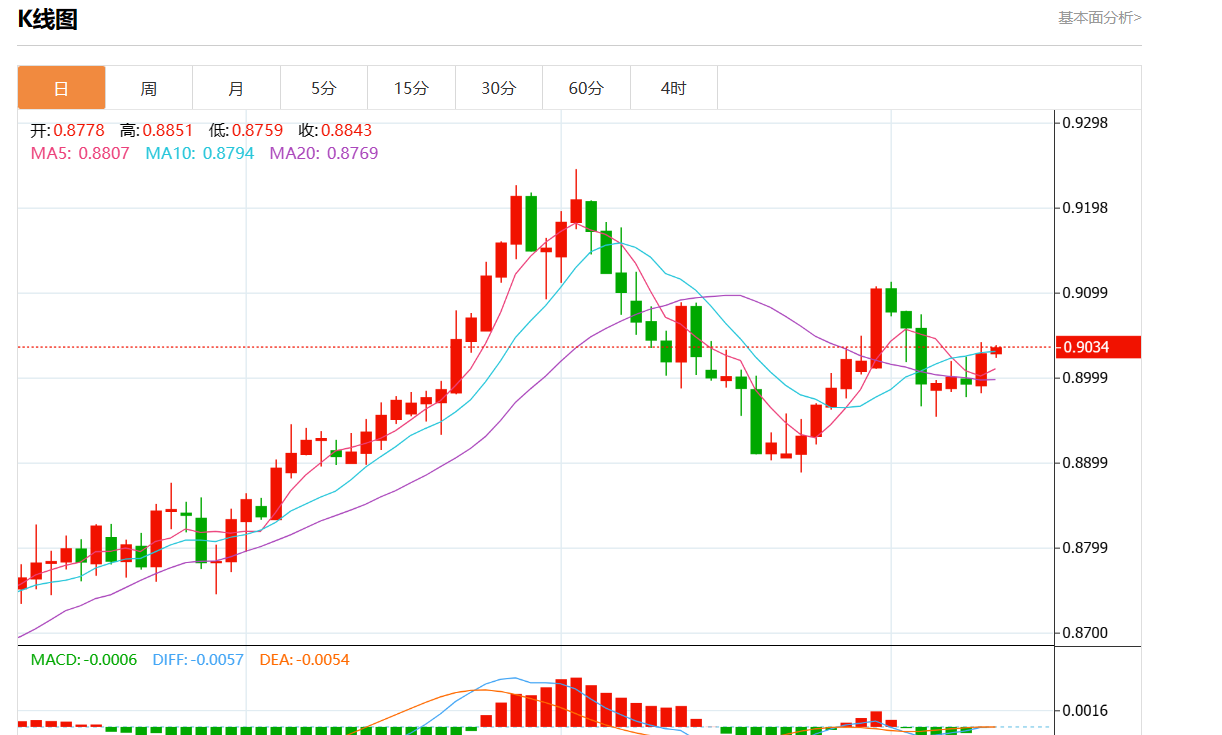
Task: Click the MA10: 0.8794 indicator text
Action: click(200, 153)
